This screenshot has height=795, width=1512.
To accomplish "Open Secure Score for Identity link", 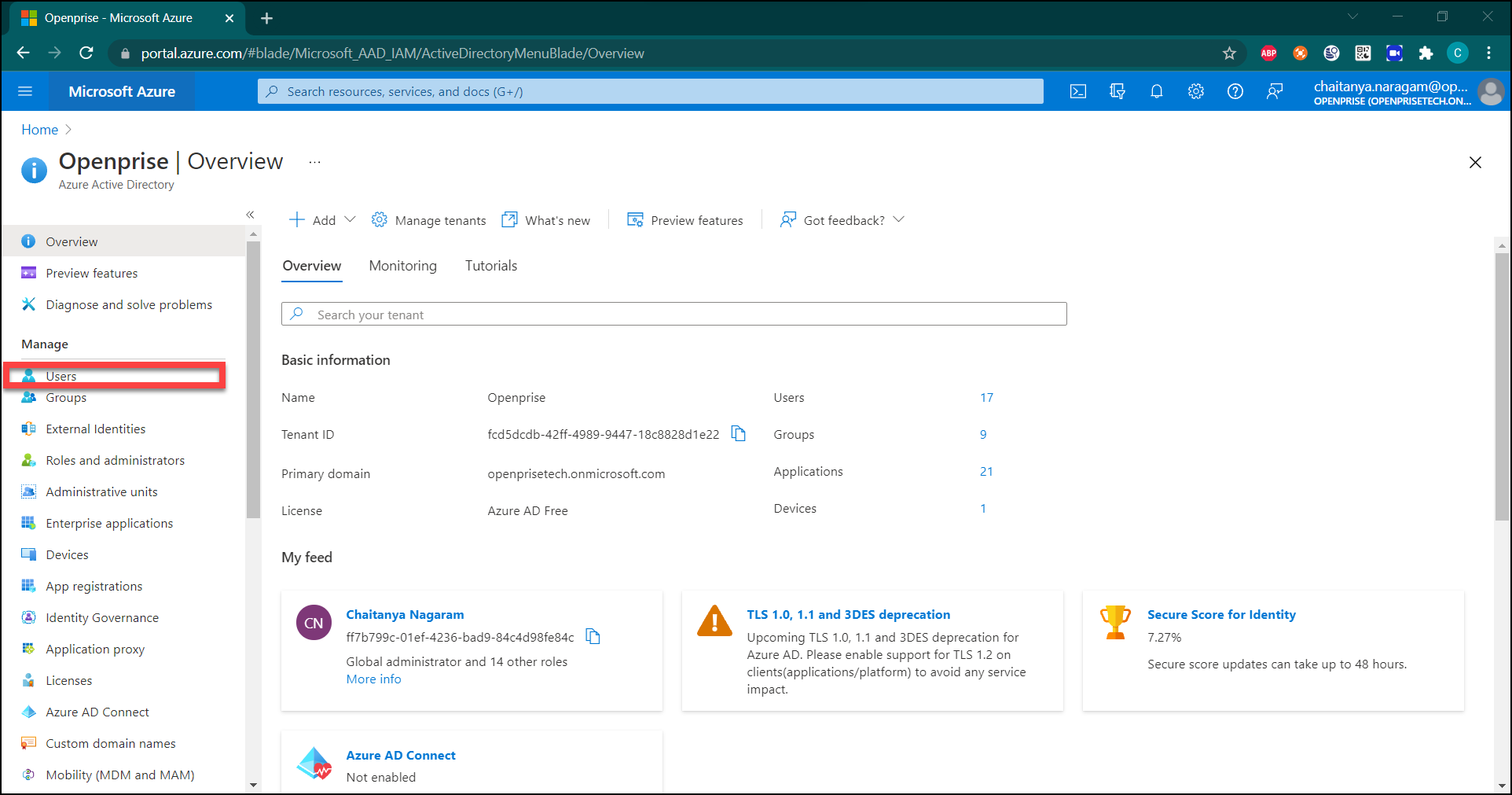I will tap(1221, 615).
